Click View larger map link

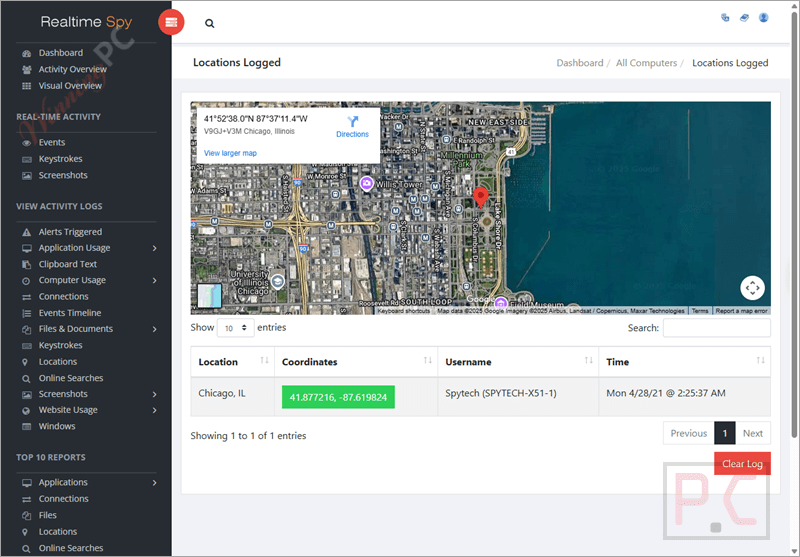click(x=230, y=153)
